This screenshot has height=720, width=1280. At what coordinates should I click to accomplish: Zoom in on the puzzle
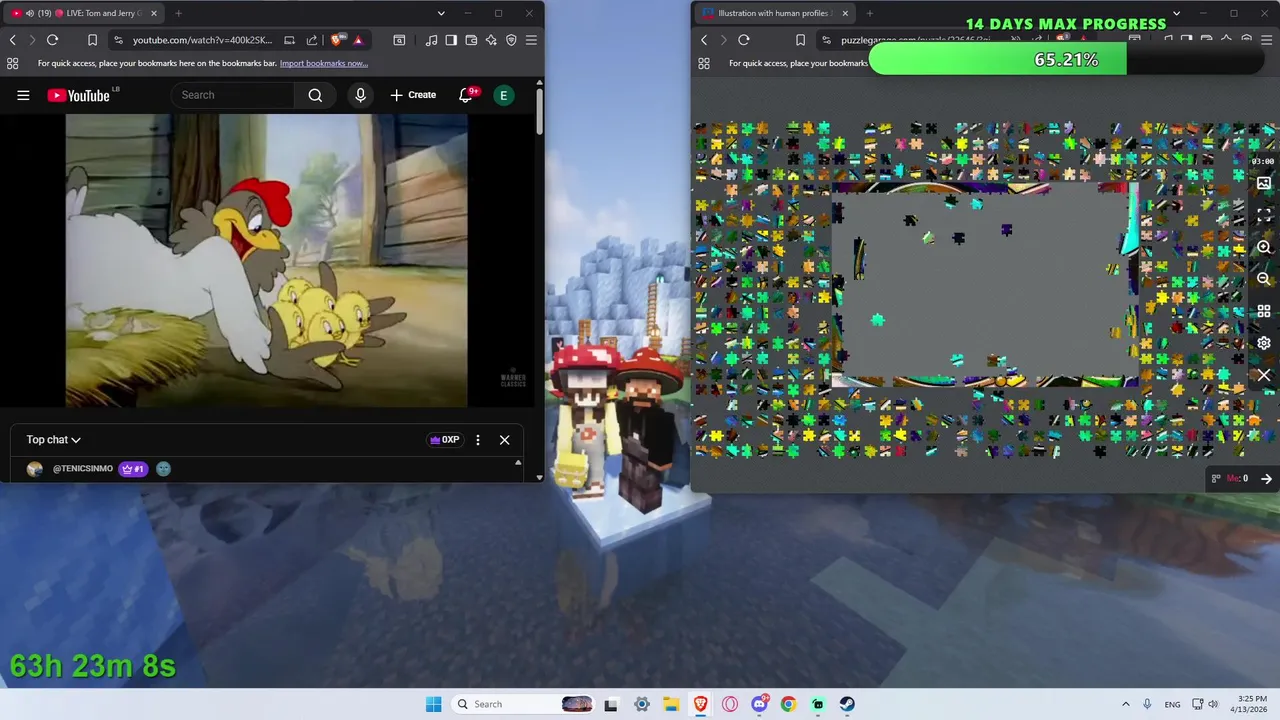coord(1264,247)
